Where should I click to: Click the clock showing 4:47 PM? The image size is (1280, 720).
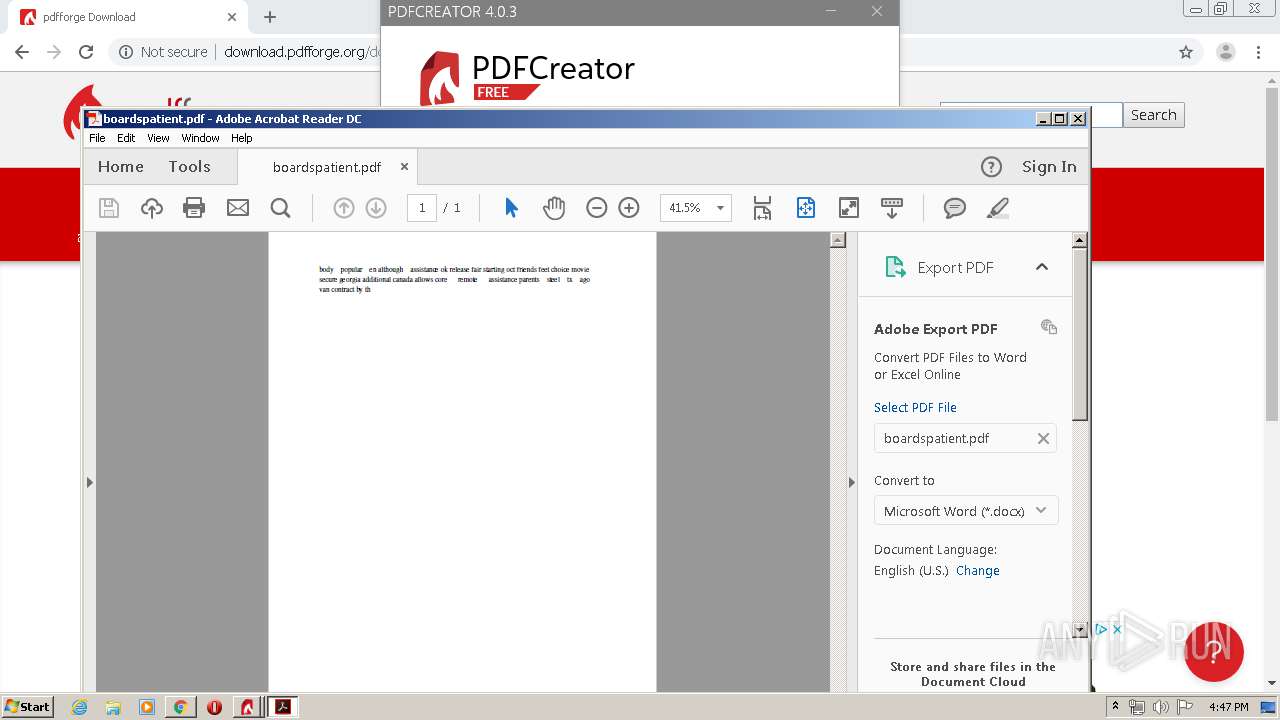[1229, 707]
